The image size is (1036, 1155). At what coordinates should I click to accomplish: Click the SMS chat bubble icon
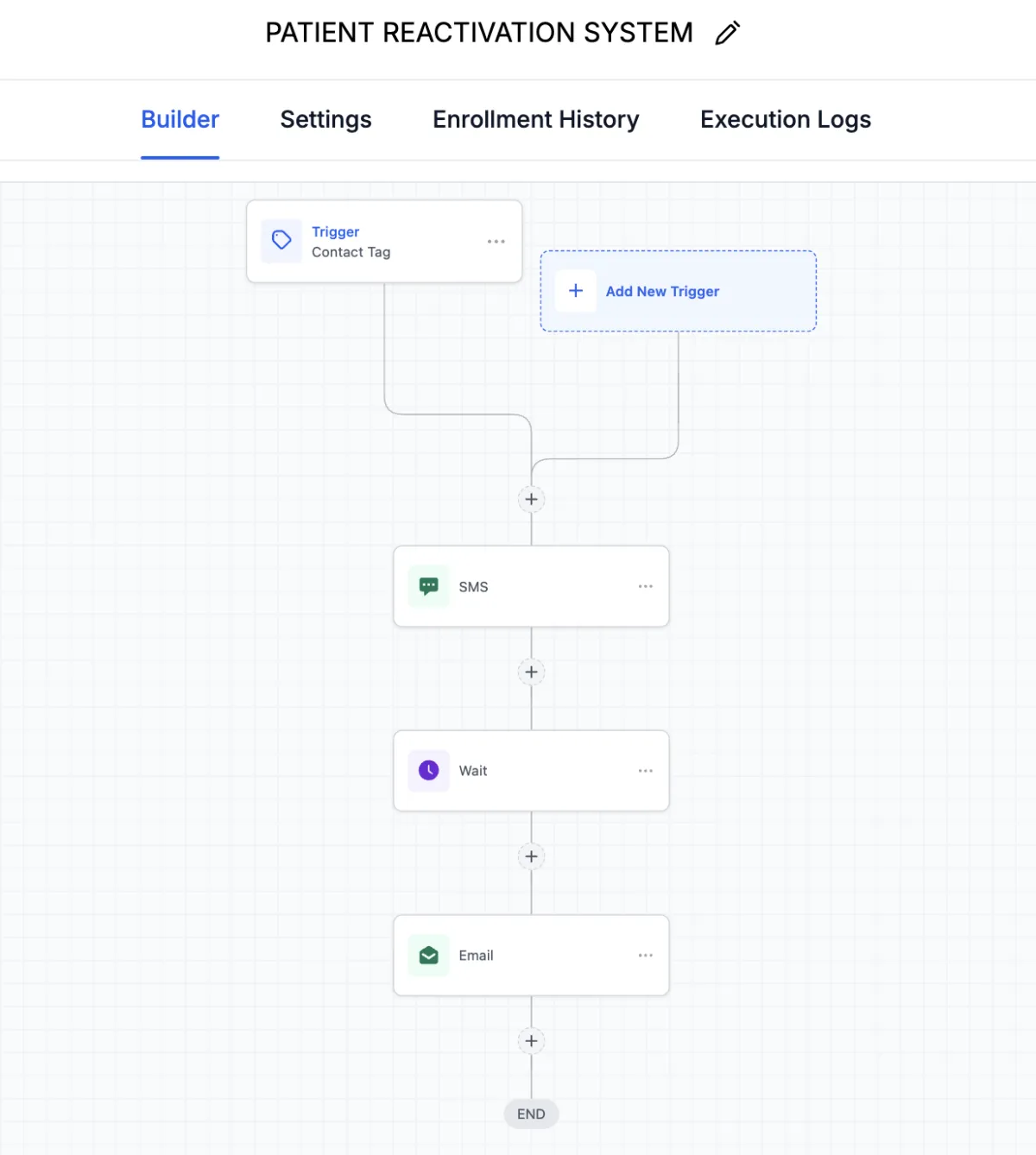coord(428,587)
